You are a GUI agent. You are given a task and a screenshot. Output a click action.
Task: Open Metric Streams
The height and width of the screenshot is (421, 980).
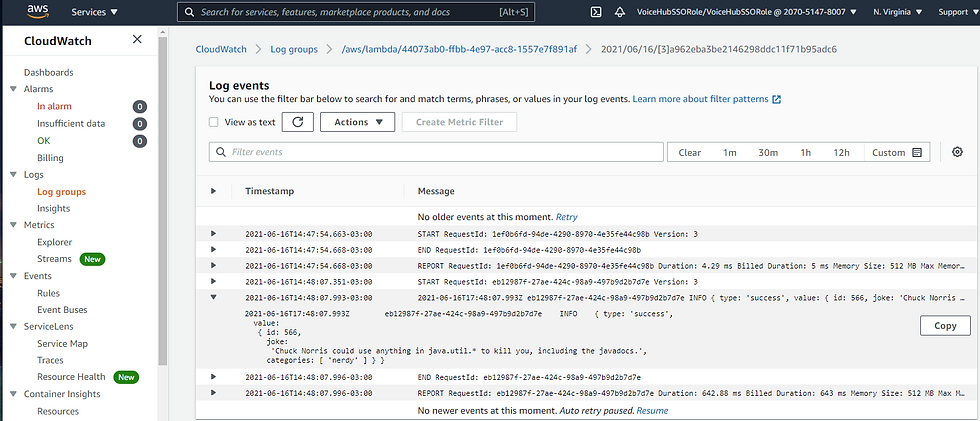pyautogui.click(x=54, y=259)
